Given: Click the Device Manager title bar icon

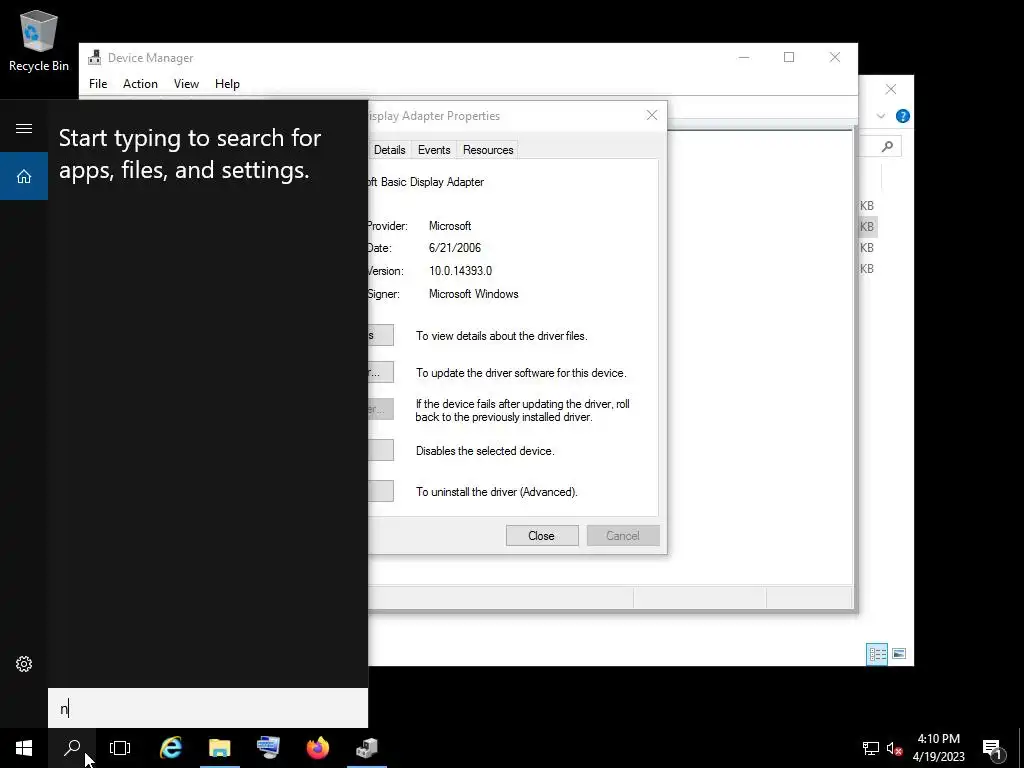Looking at the screenshot, I should [95, 57].
